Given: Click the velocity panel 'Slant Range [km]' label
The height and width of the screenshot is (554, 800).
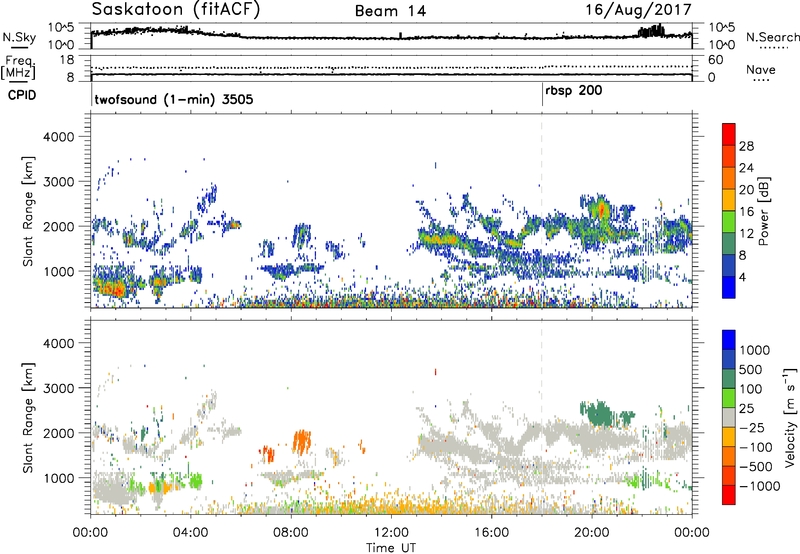Looking at the screenshot, I should (x=28, y=417).
